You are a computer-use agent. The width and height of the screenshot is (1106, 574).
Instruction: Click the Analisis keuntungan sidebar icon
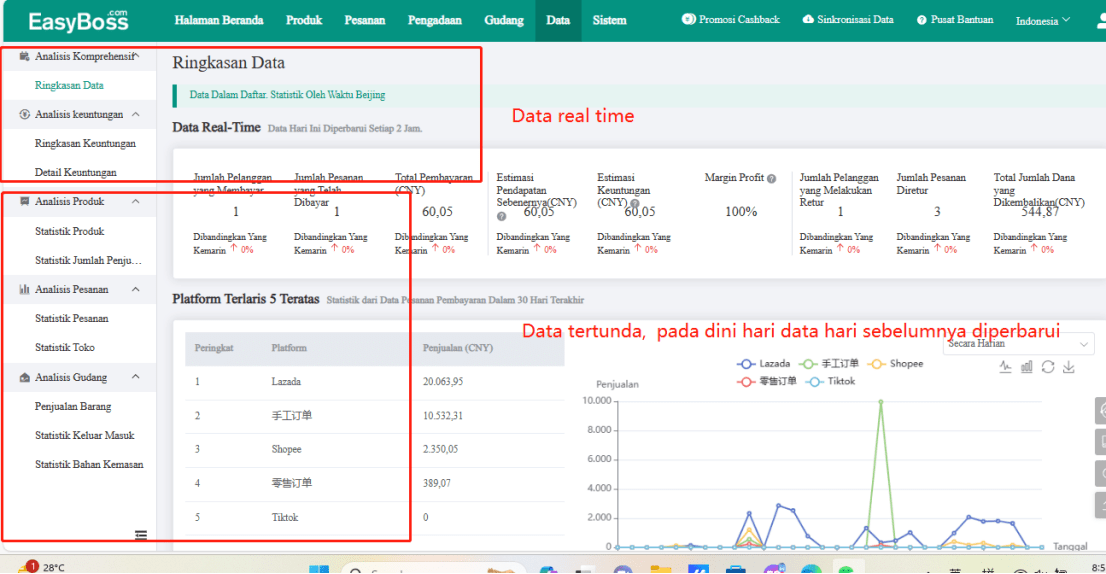coord(24,114)
